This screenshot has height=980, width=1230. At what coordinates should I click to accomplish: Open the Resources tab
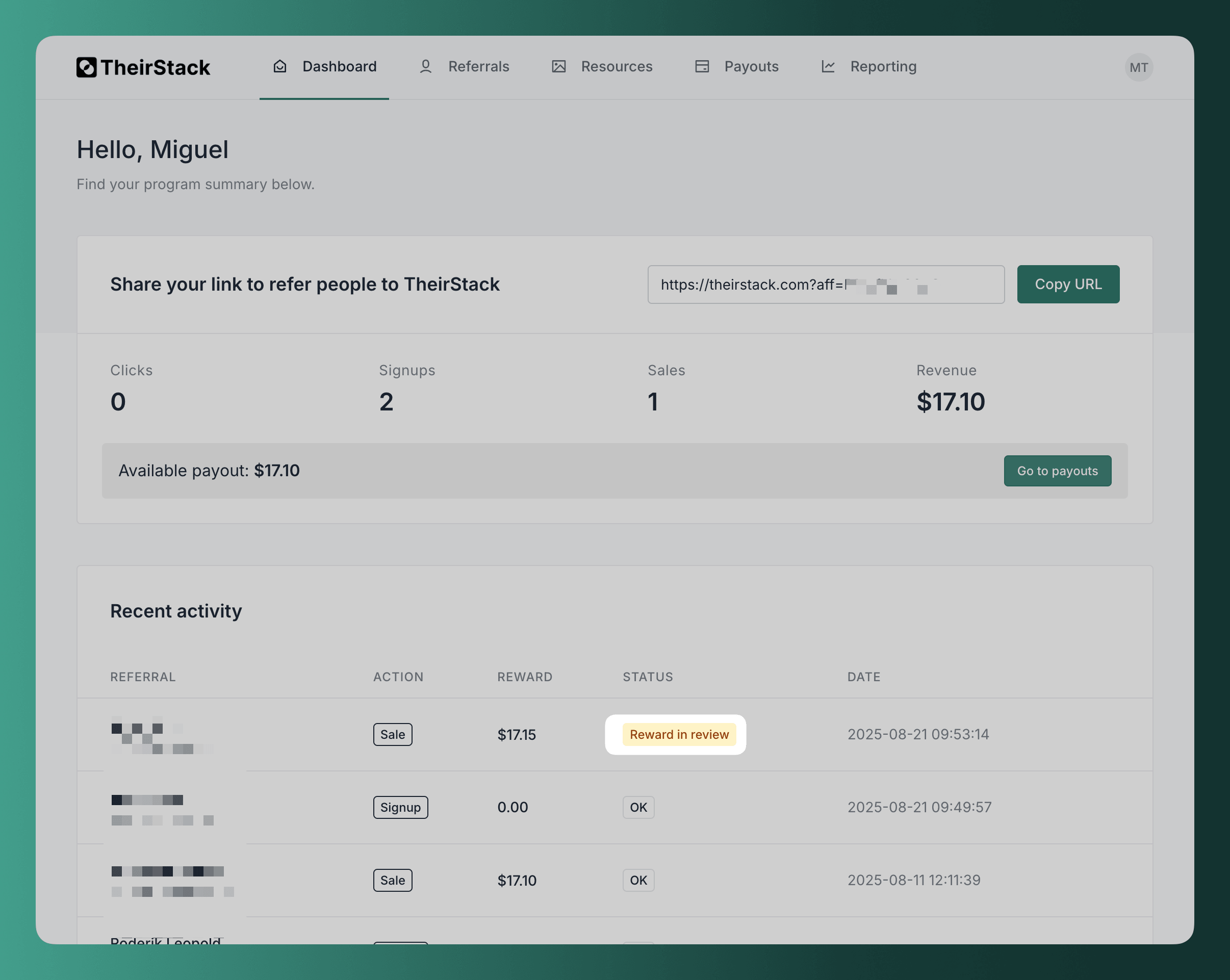coord(616,67)
